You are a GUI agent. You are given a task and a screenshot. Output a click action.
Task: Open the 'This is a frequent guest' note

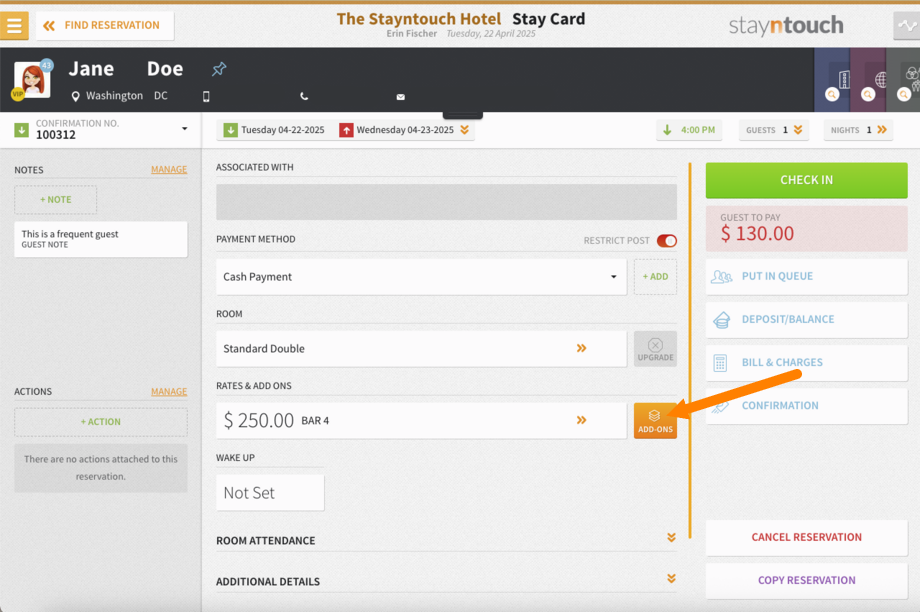coord(101,239)
